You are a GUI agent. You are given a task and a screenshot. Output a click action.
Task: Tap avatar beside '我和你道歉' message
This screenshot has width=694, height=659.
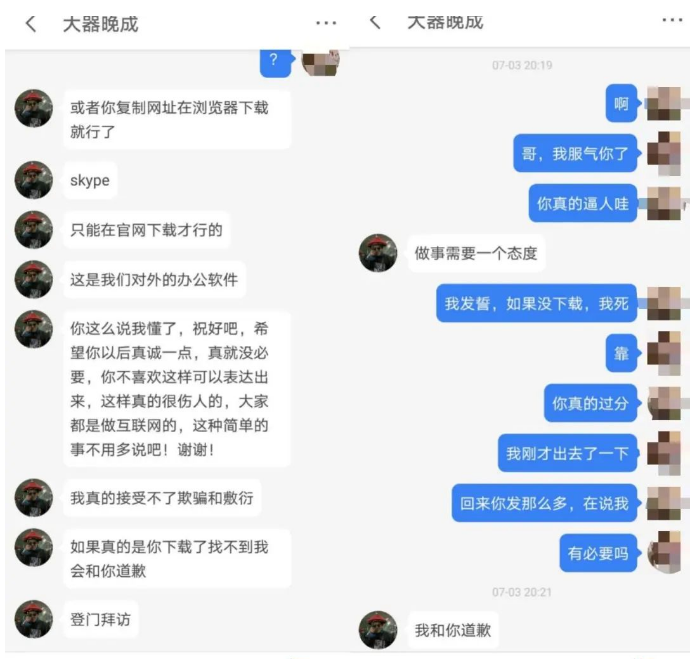tap(378, 630)
